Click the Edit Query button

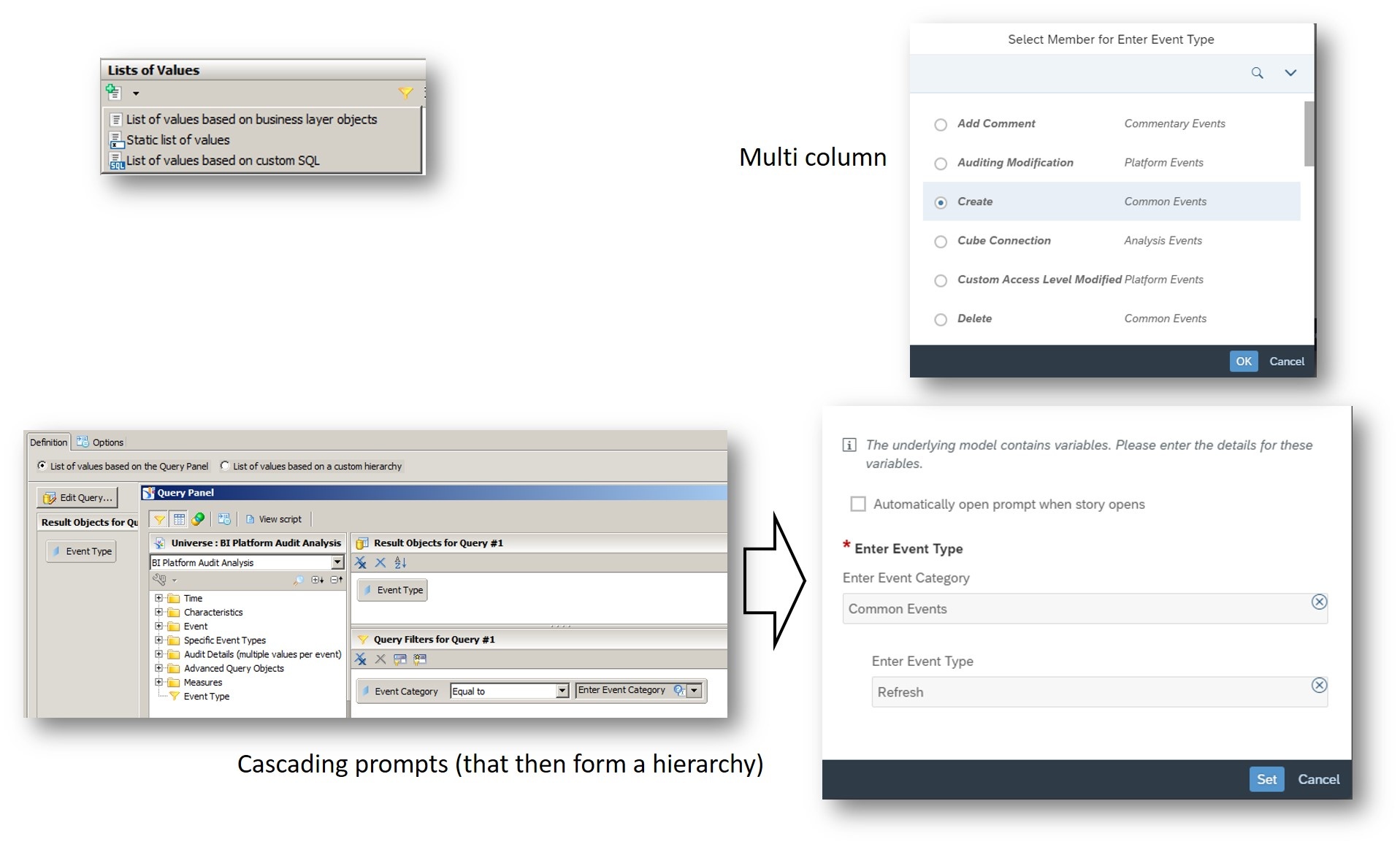(77, 498)
